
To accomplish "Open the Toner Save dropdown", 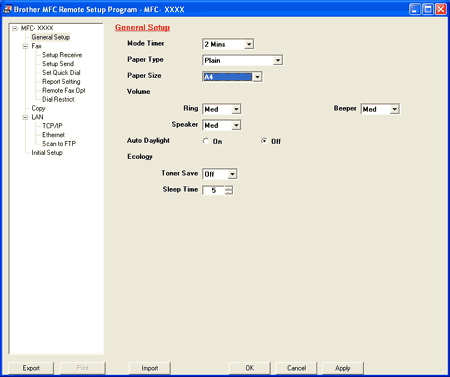I will 232,174.
